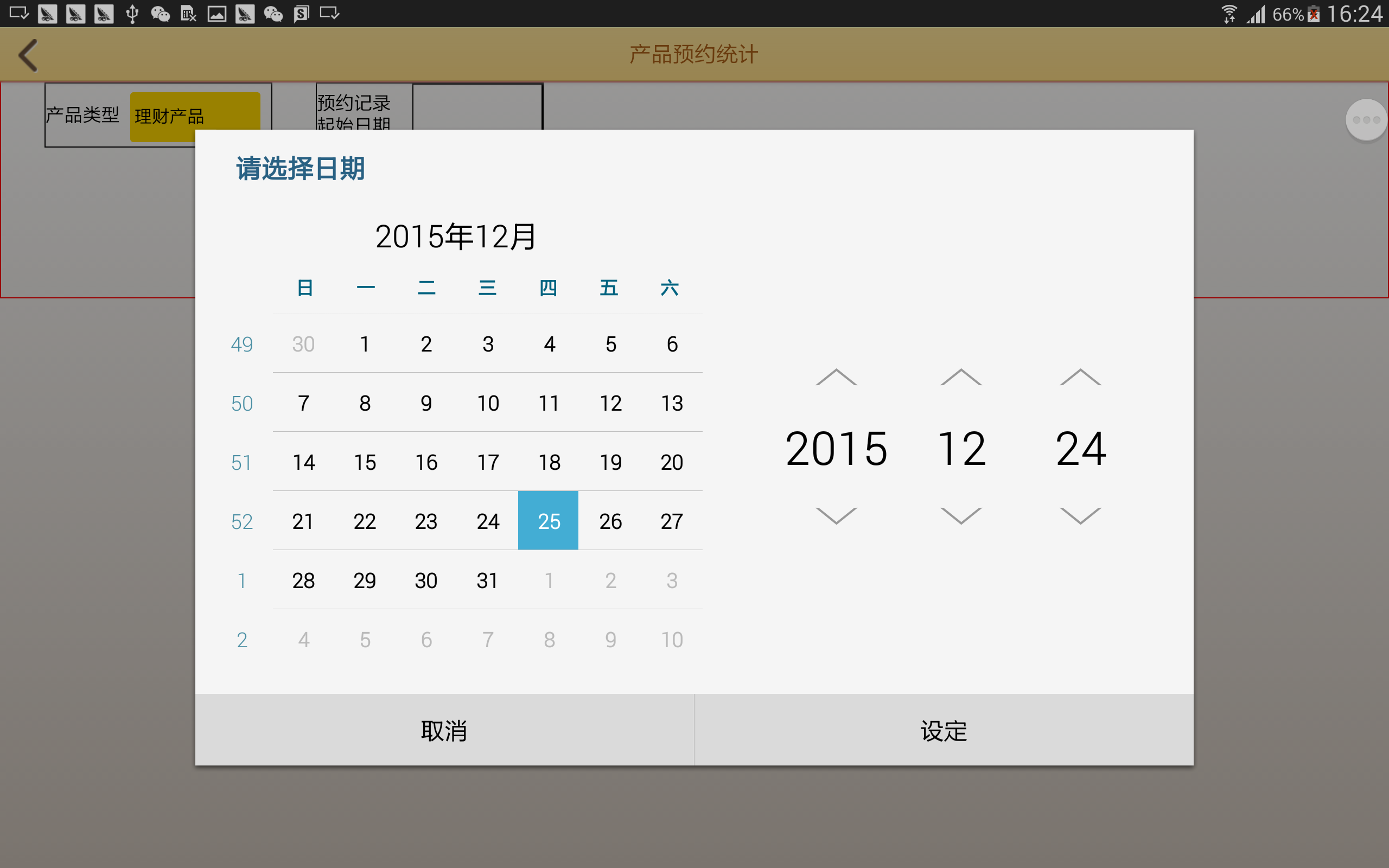The width and height of the screenshot is (1389, 868).
Task: Select December 18 in calendar
Action: 549,462
